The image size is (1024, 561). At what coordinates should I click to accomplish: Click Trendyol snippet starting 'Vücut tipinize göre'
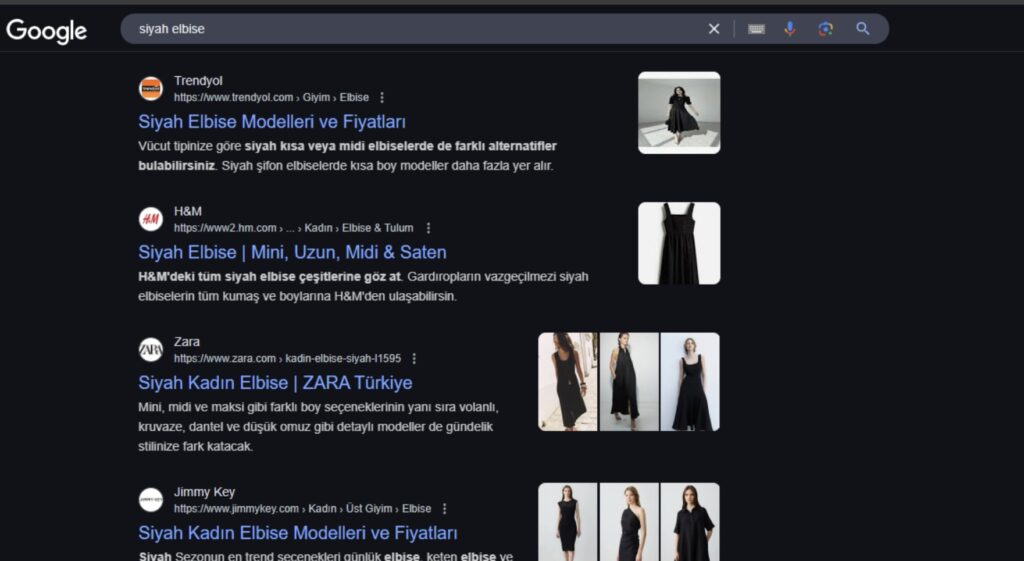point(347,156)
